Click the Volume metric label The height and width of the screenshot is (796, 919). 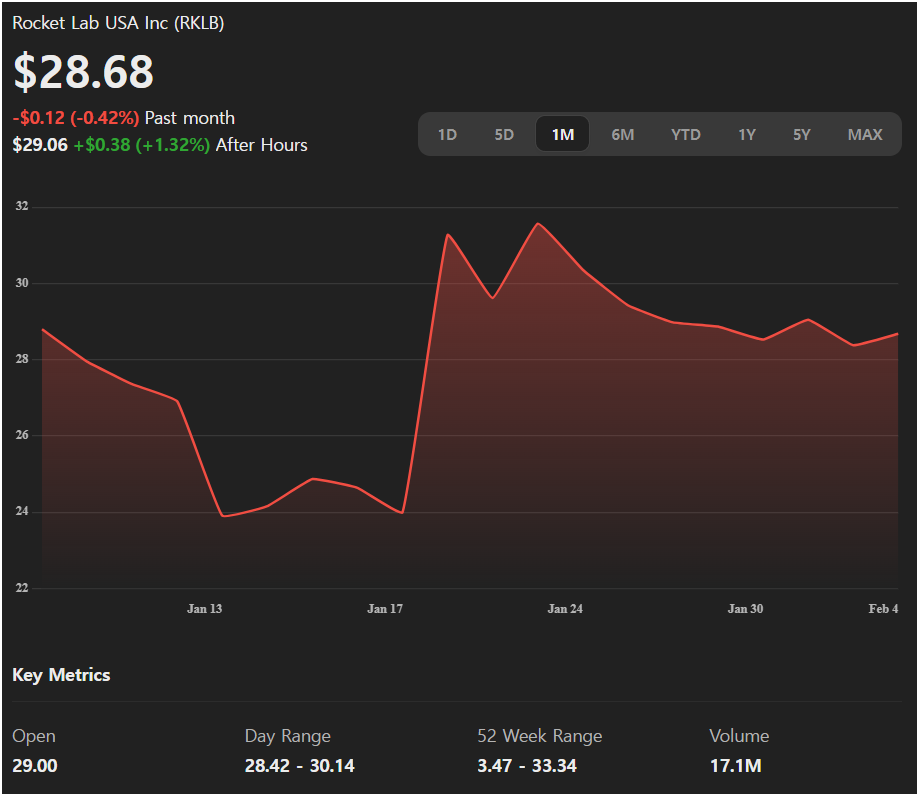[x=739, y=736]
